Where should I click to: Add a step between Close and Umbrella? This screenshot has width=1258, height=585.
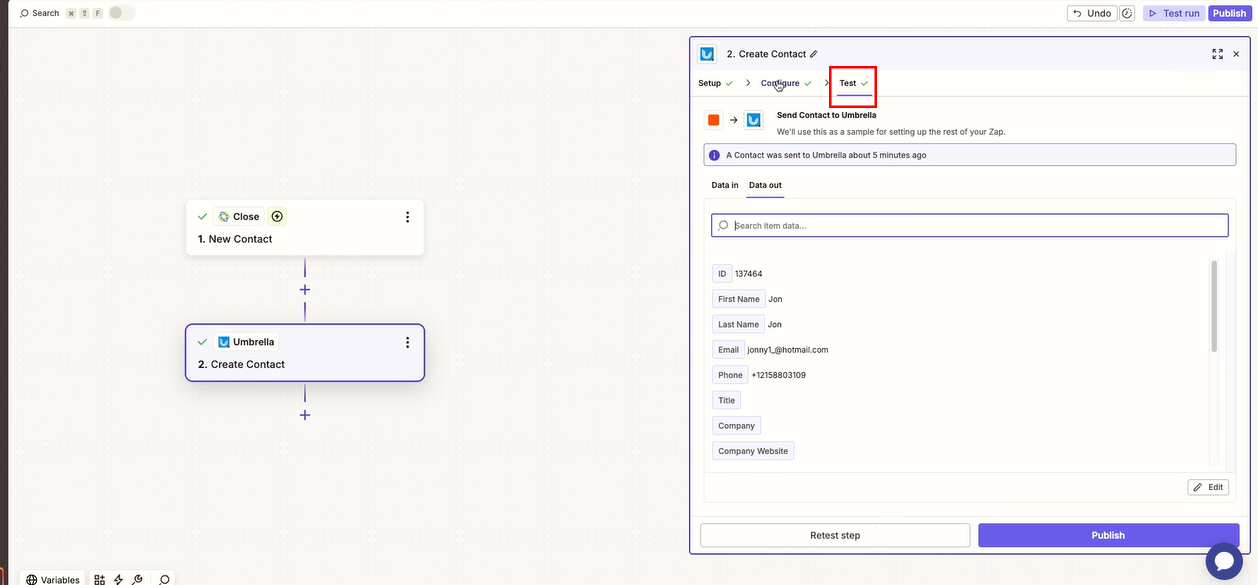(x=305, y=290)
